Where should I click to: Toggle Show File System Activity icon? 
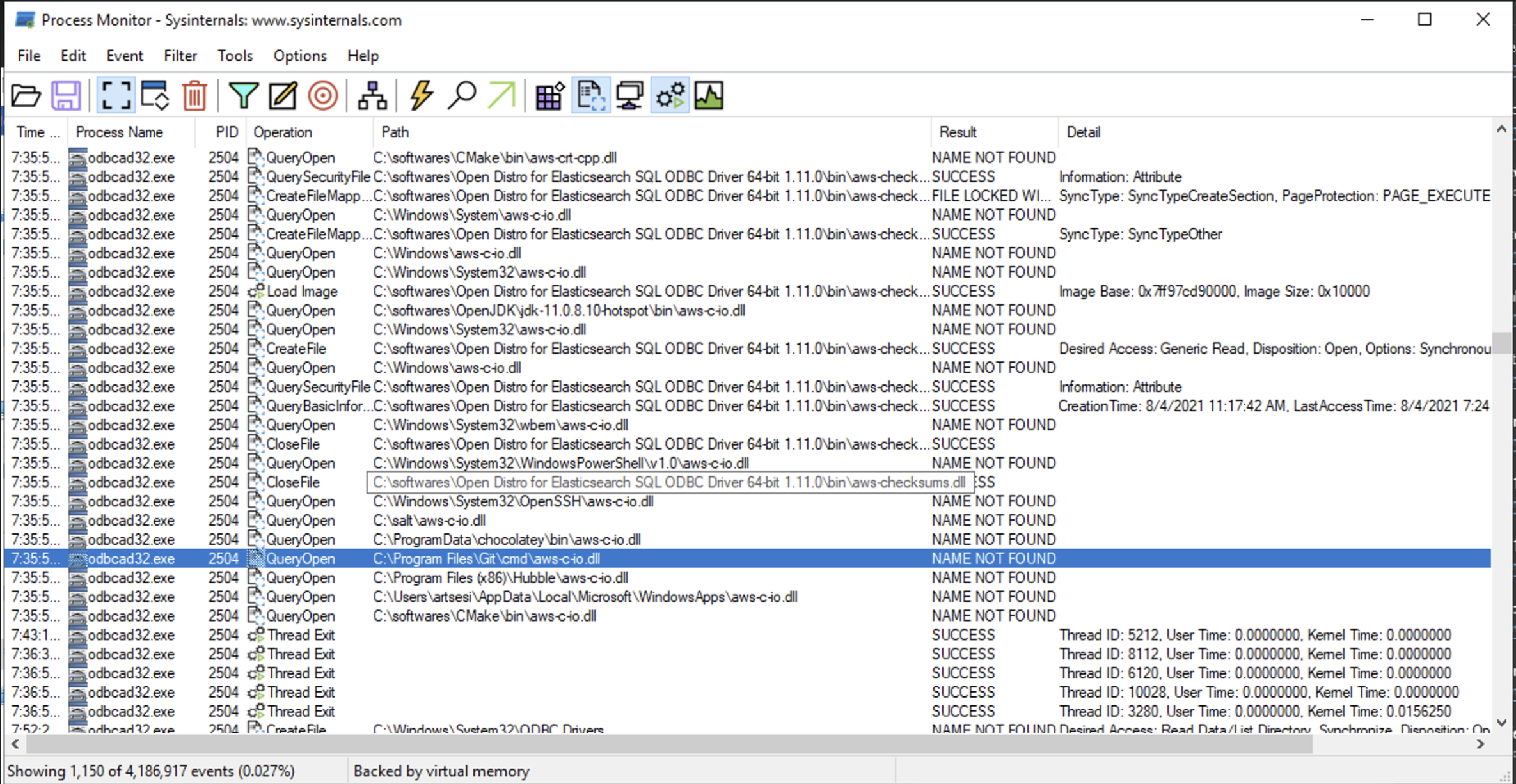tap(590, 96)
